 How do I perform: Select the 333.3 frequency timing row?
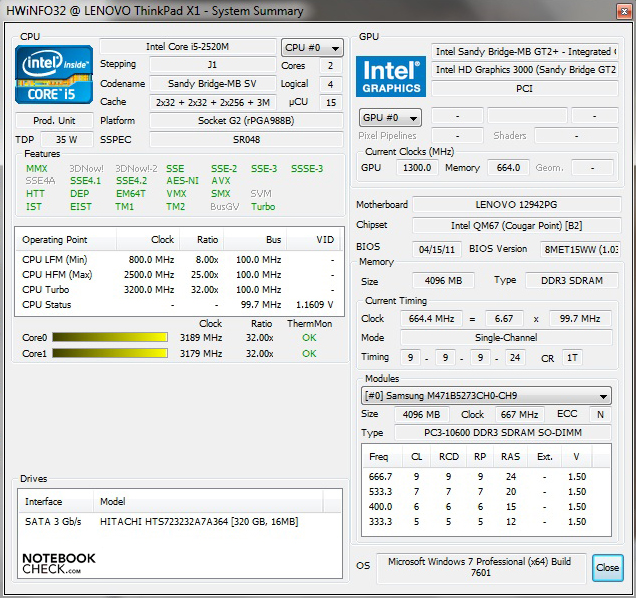coord(486,521)
